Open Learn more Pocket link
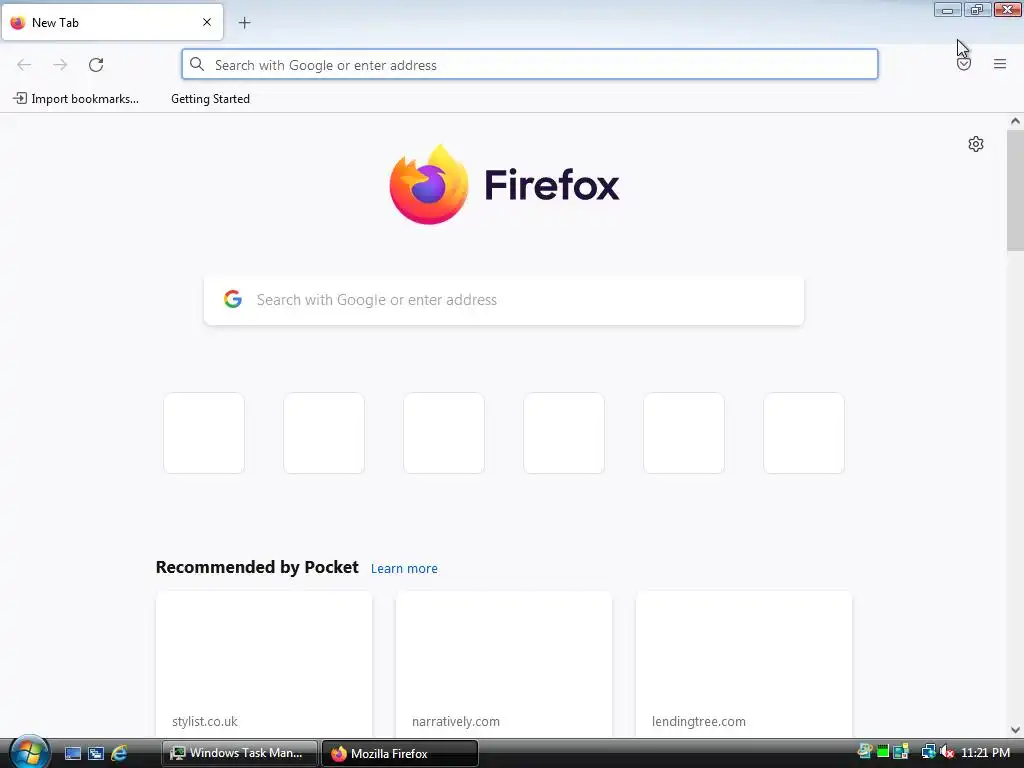 coord(404,568)
